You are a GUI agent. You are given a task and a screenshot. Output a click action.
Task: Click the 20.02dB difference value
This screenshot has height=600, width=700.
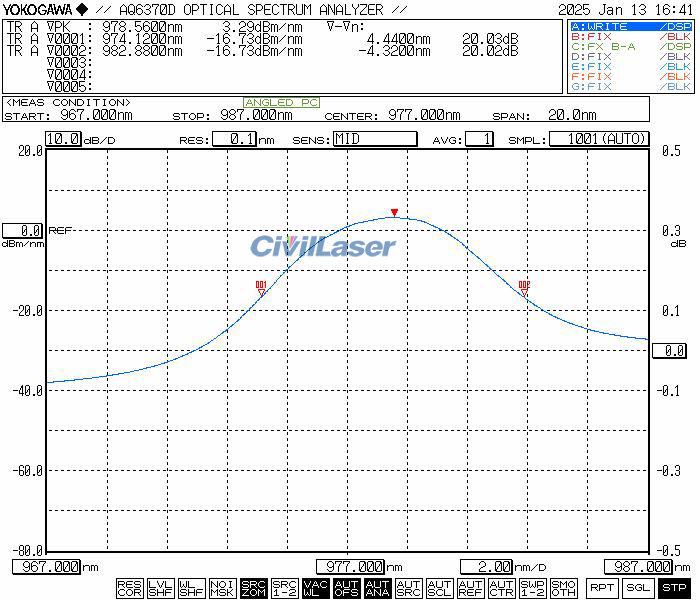coord(490,51)
